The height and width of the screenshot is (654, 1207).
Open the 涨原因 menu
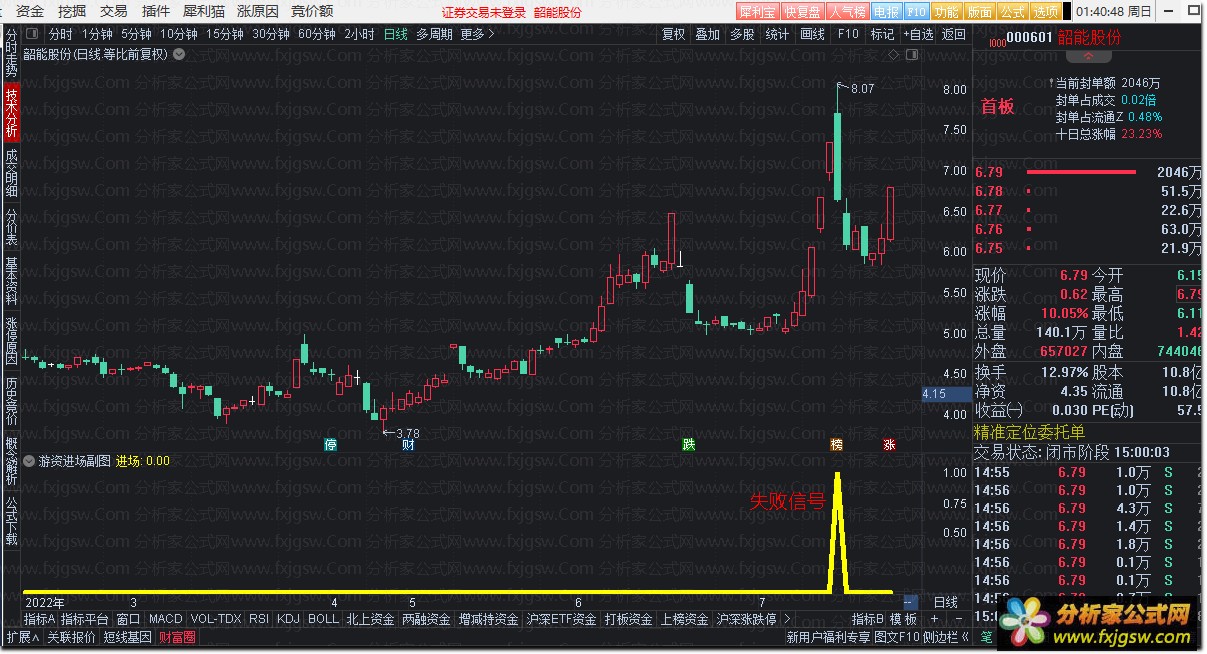click(257, 11)
